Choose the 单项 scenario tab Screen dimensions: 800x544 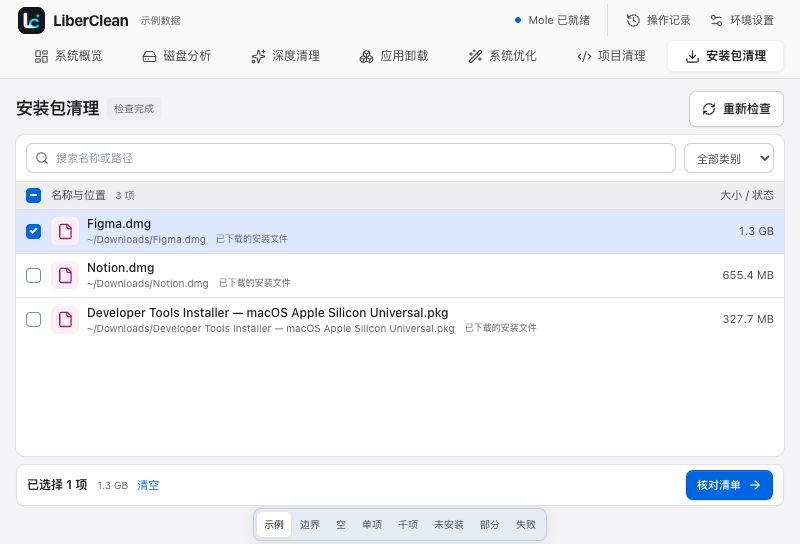tap(372, 525)
